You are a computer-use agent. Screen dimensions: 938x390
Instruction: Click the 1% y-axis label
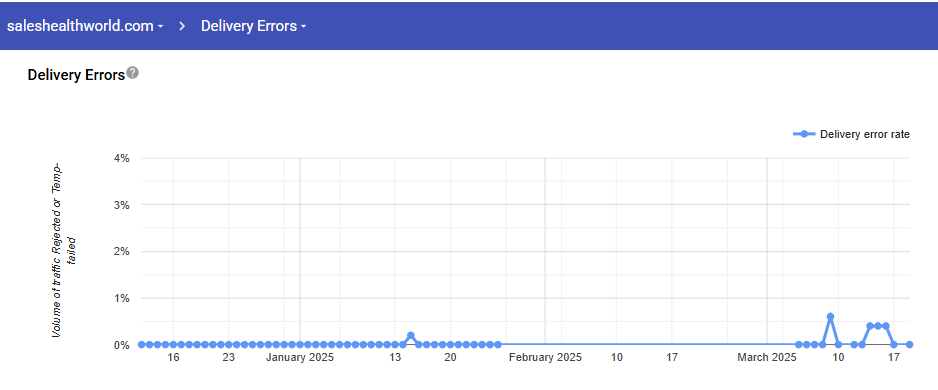click(122, 298)
